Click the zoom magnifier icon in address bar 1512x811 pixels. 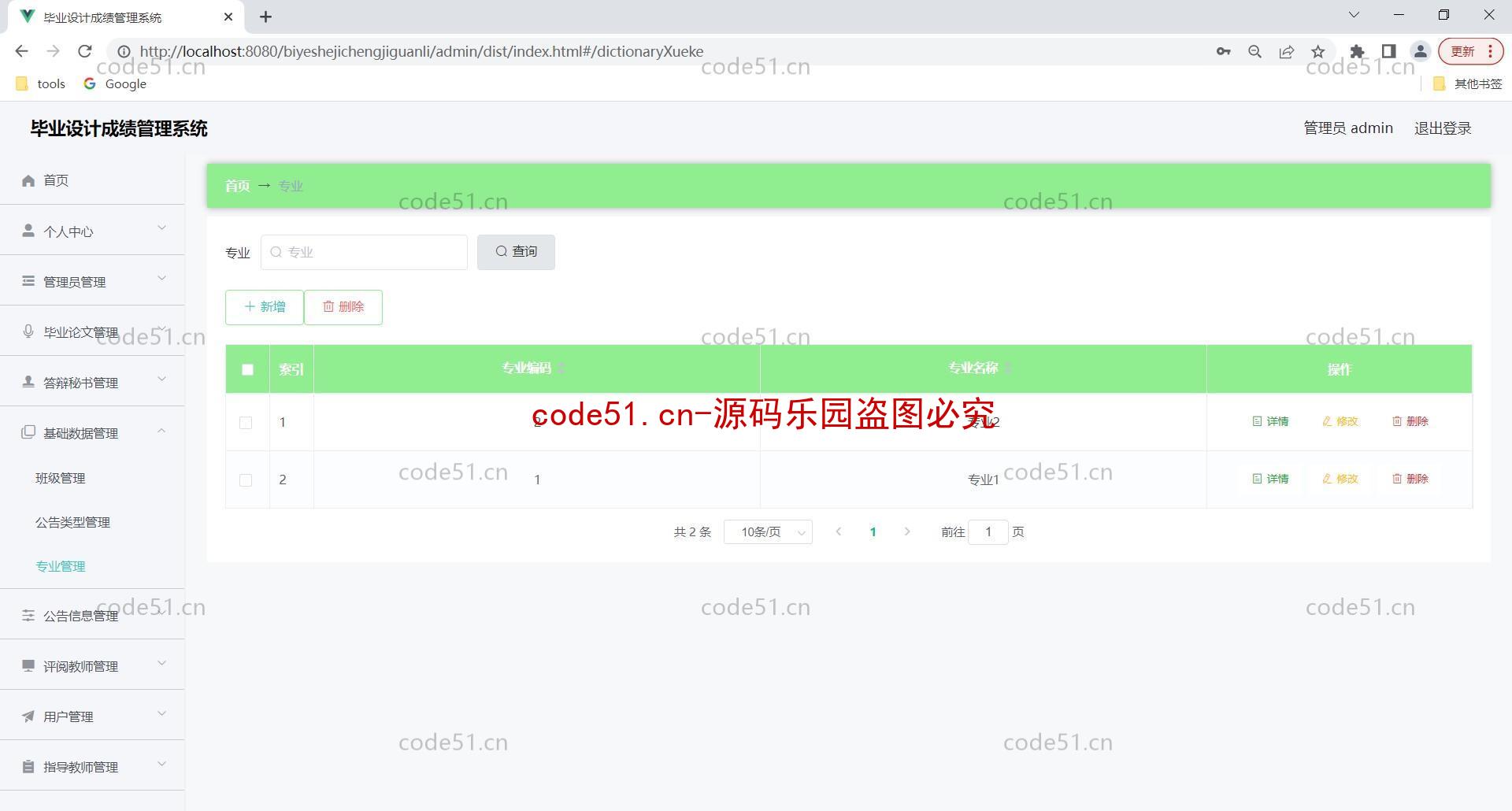(1255, 51)
